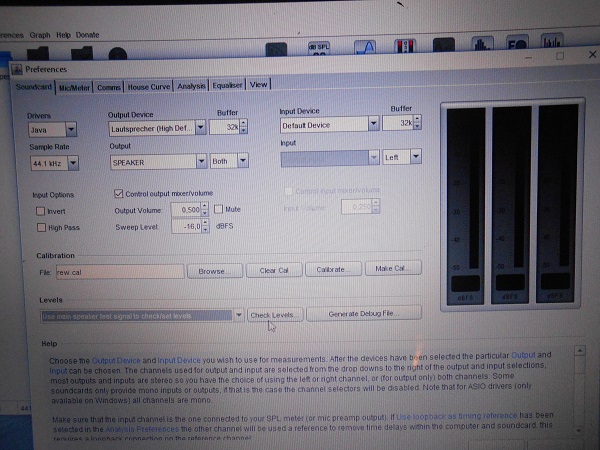This screenshot has height=450, width=600.
Task: Click the Output Device Buffer 32k spinner
Action: tap(228, 127)
